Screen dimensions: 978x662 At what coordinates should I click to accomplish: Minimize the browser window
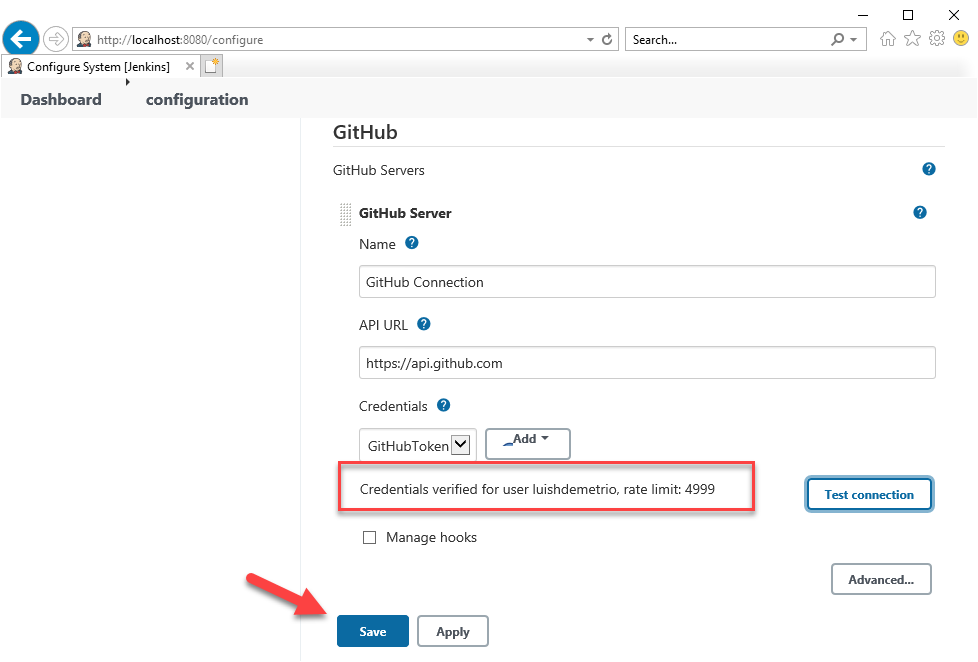(x=863, y=15)
